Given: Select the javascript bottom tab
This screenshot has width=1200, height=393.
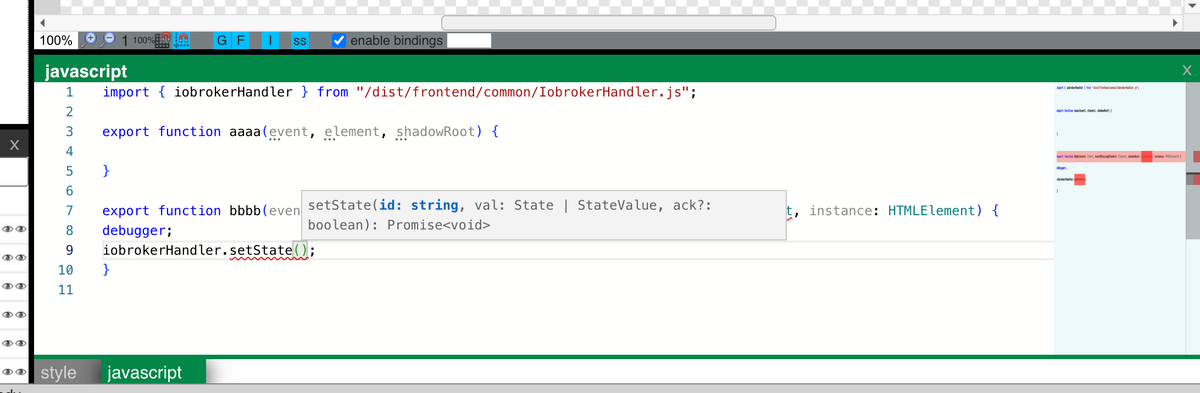Looking at the screenshot, I should click(x=144, y=373).
